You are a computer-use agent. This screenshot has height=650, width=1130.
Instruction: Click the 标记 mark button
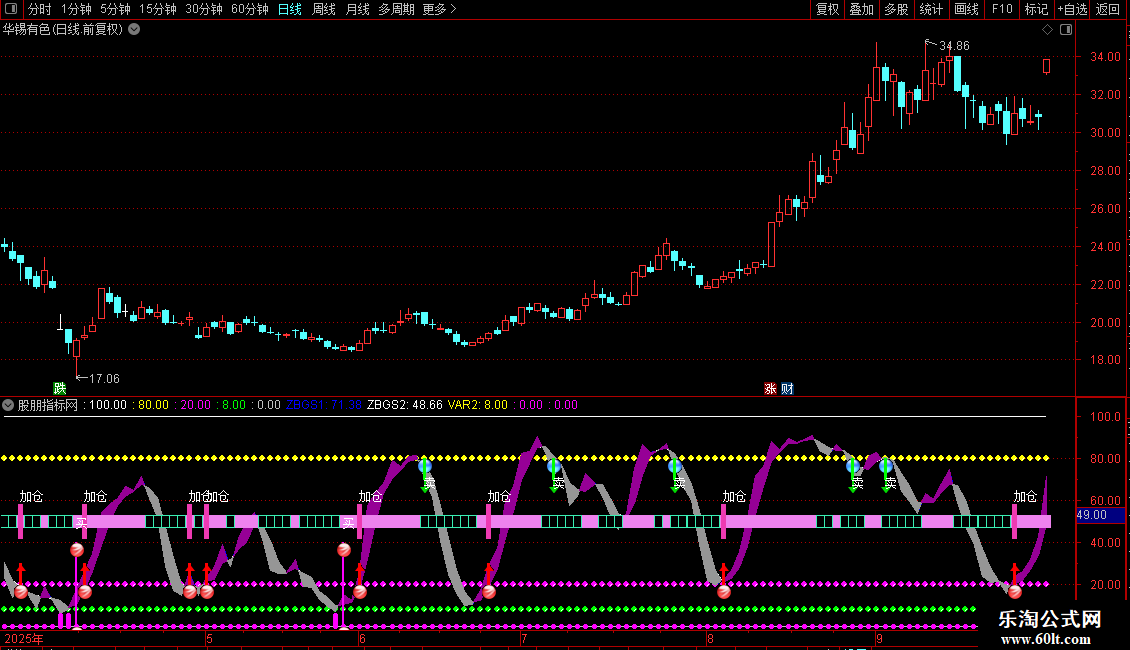pyautogui.click(x=1036, y=9)
